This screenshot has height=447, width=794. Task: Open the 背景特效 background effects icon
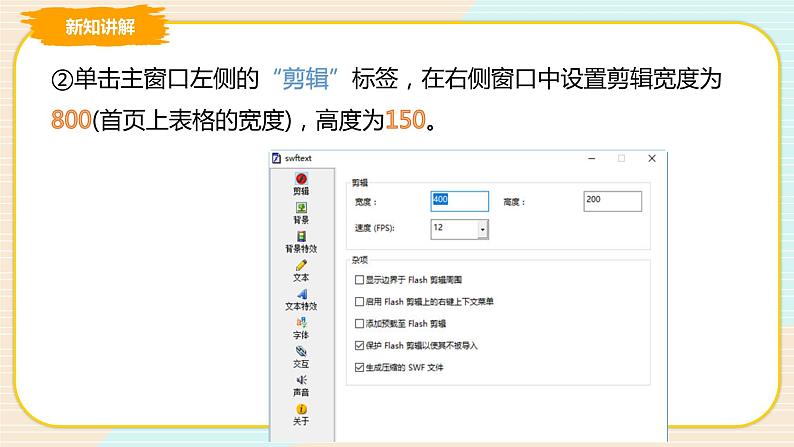(x=301, y=236)
